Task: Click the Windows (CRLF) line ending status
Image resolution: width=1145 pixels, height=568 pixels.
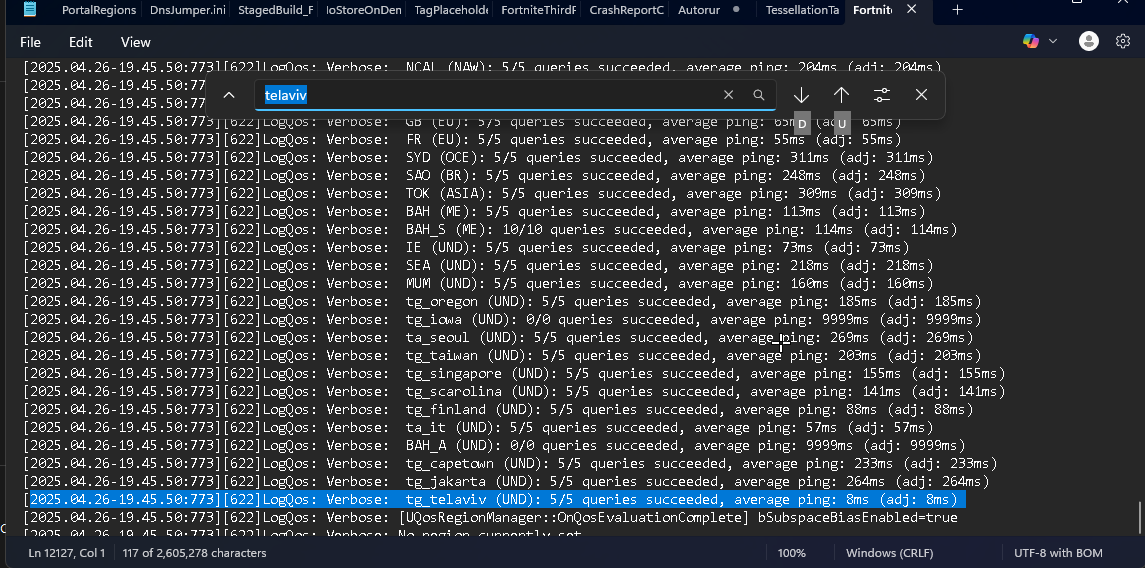Action: 889,553
